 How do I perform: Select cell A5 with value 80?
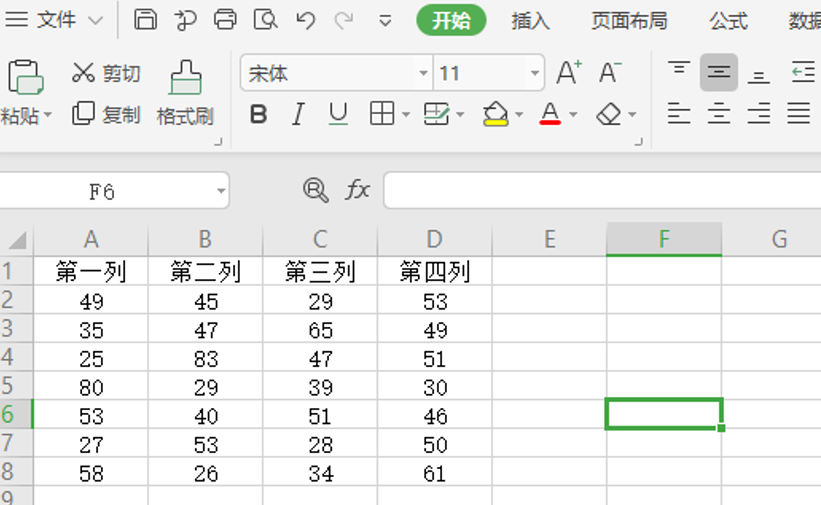tap(91, 387)
